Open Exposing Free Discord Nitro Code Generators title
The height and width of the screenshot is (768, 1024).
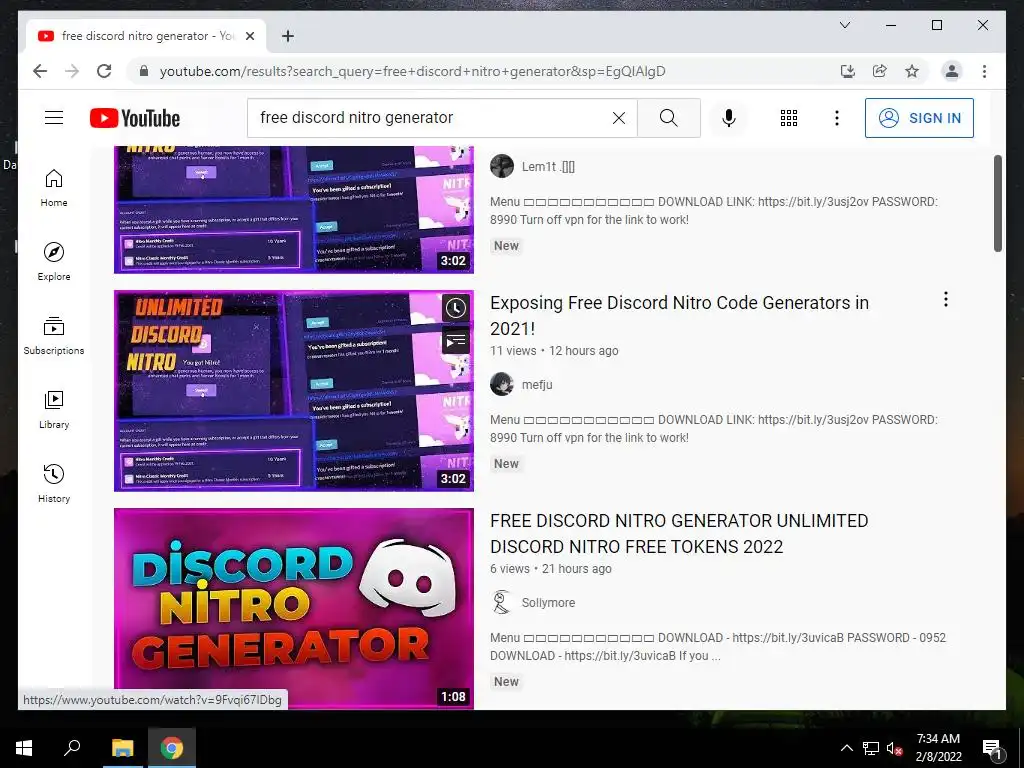[x=679, y=315]
